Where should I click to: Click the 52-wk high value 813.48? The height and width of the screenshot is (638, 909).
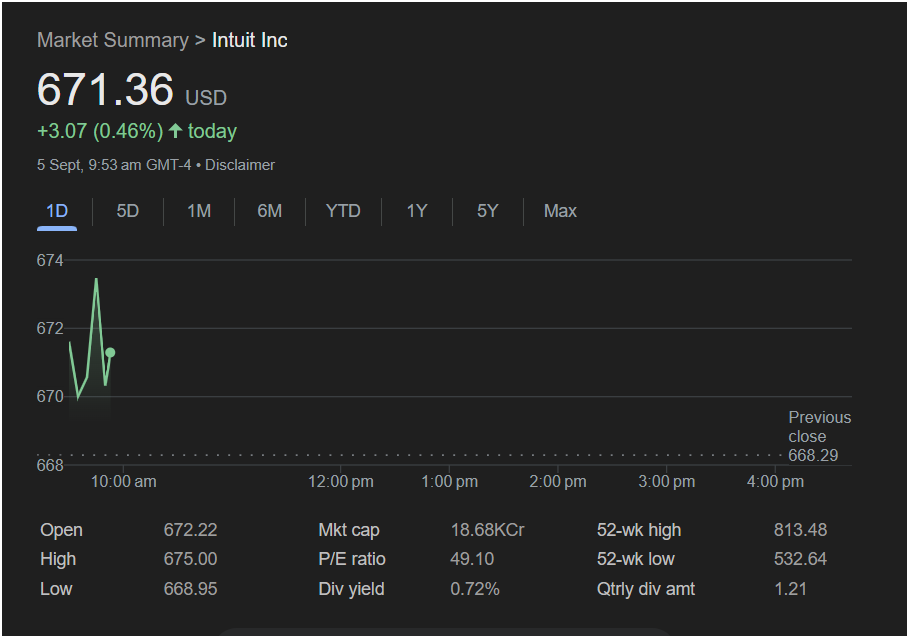coord(801,530)
